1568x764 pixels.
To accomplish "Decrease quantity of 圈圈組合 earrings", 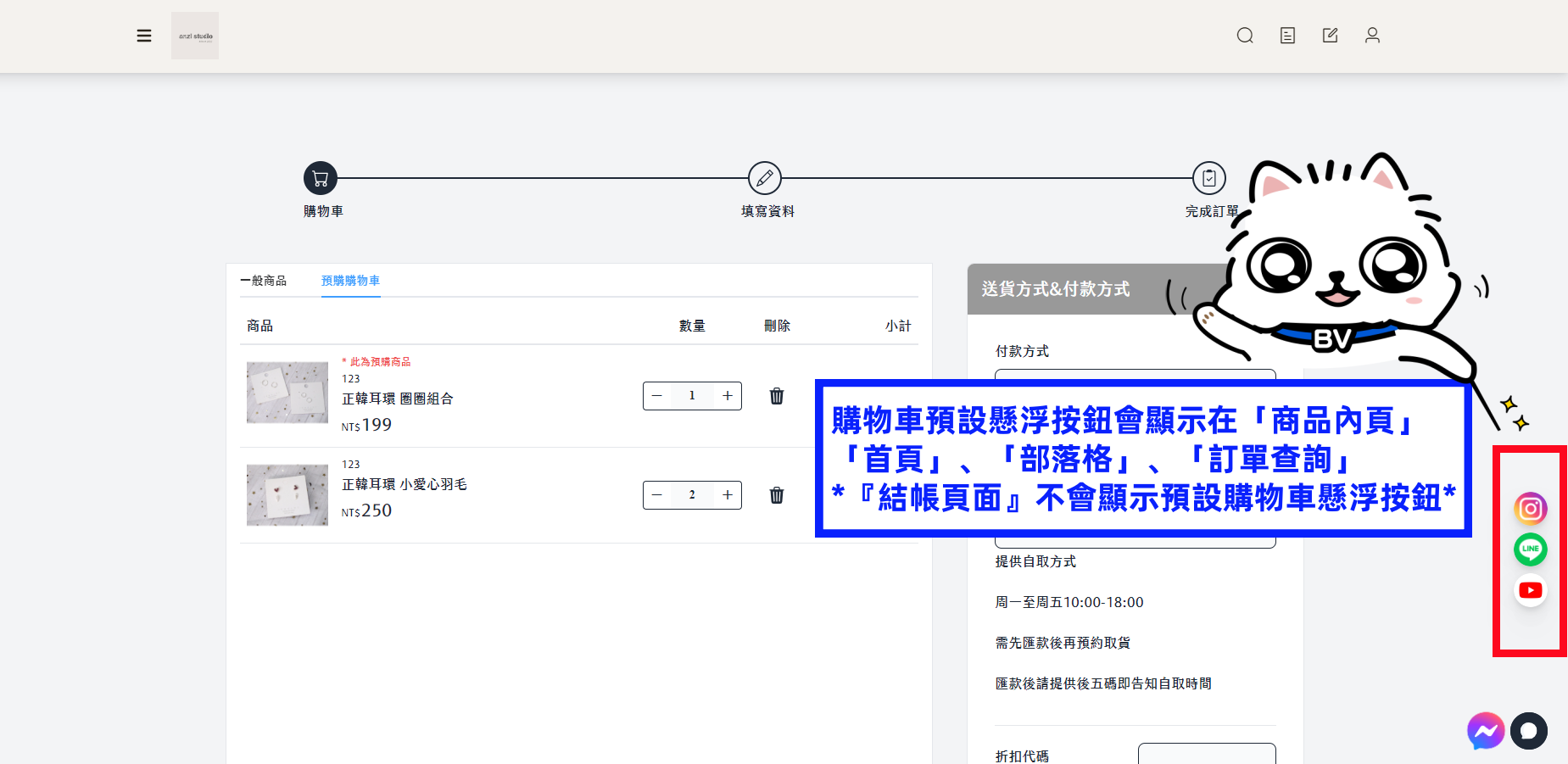I will click(x=656, y=396).
